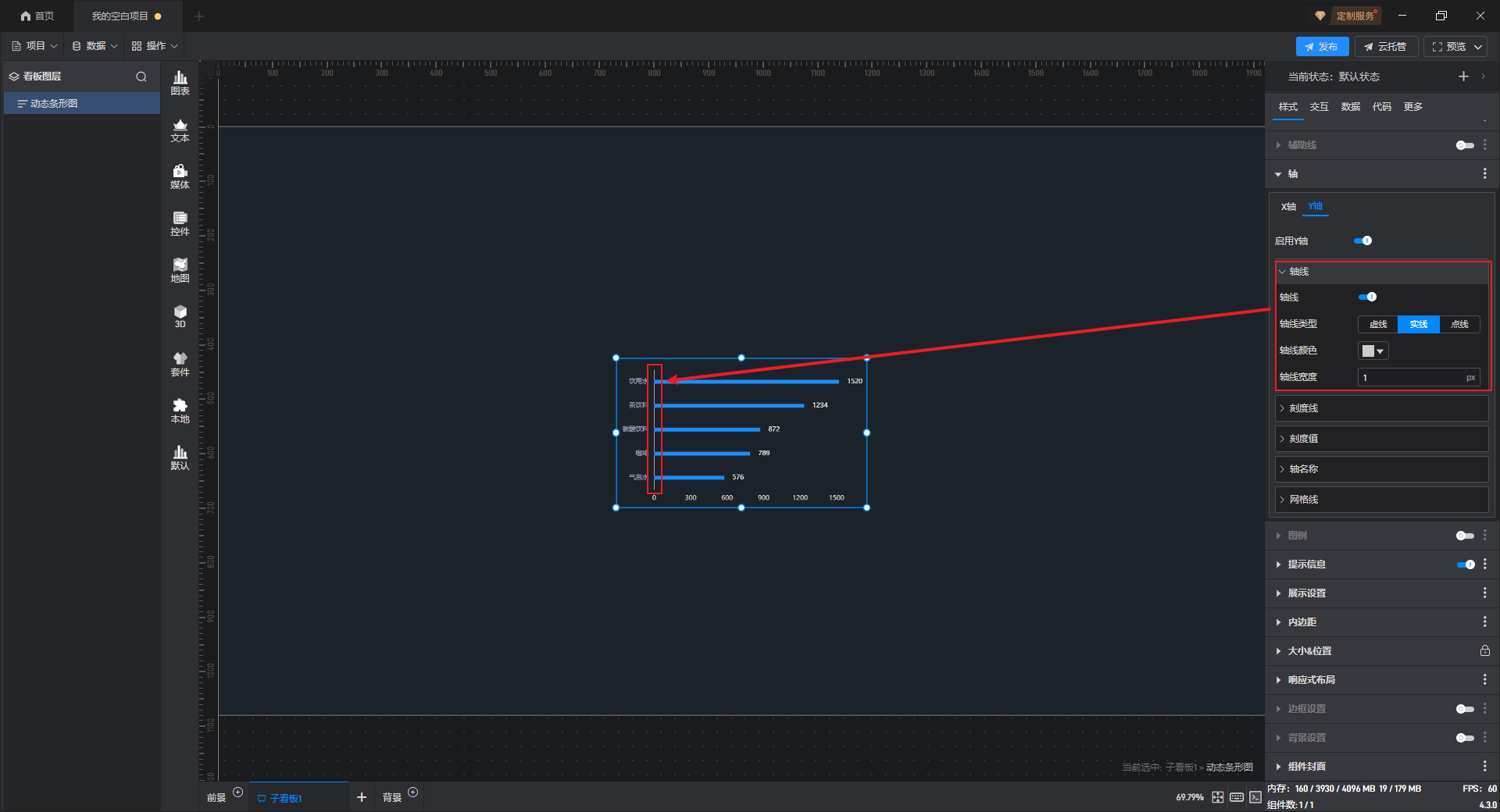Add a background layer next to 背景

point(413,792)
